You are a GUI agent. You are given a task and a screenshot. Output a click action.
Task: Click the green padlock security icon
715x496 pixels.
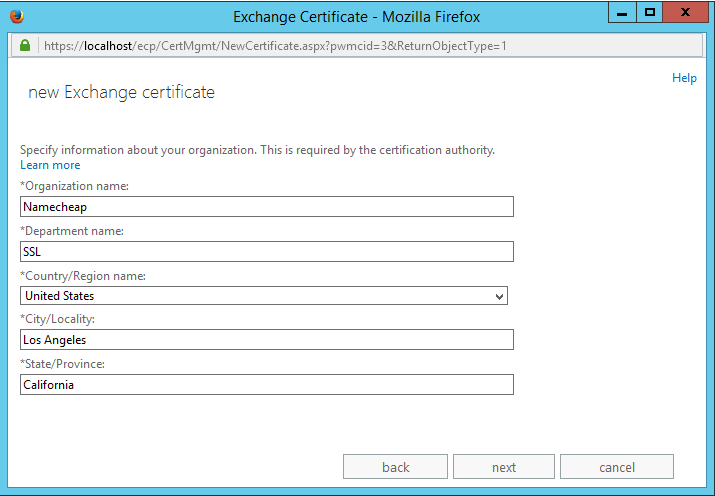point(24,46)
